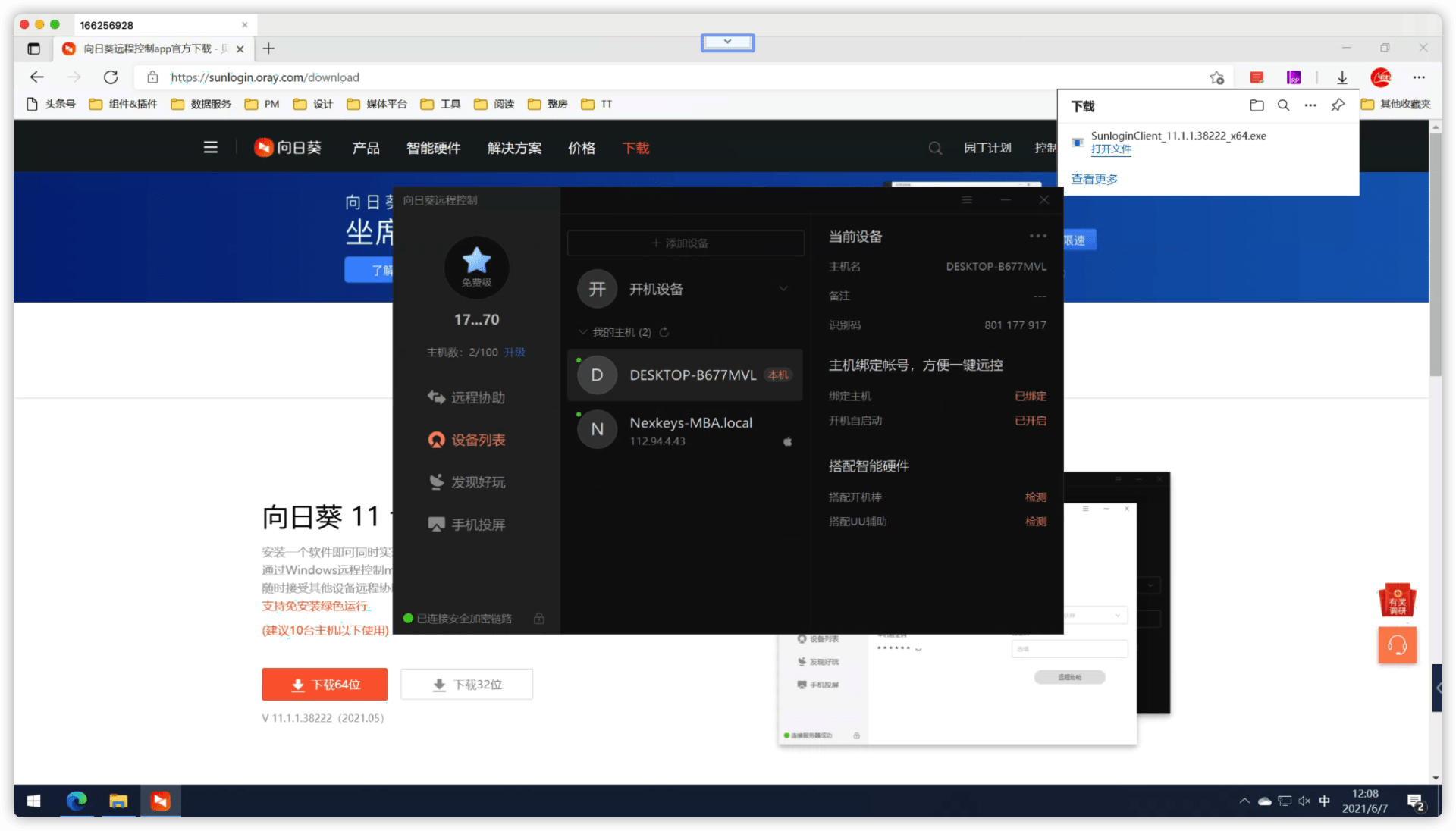Open the customer service headset widget
The width and height of the screenshot is (1456, 831).
[1397, 645]
